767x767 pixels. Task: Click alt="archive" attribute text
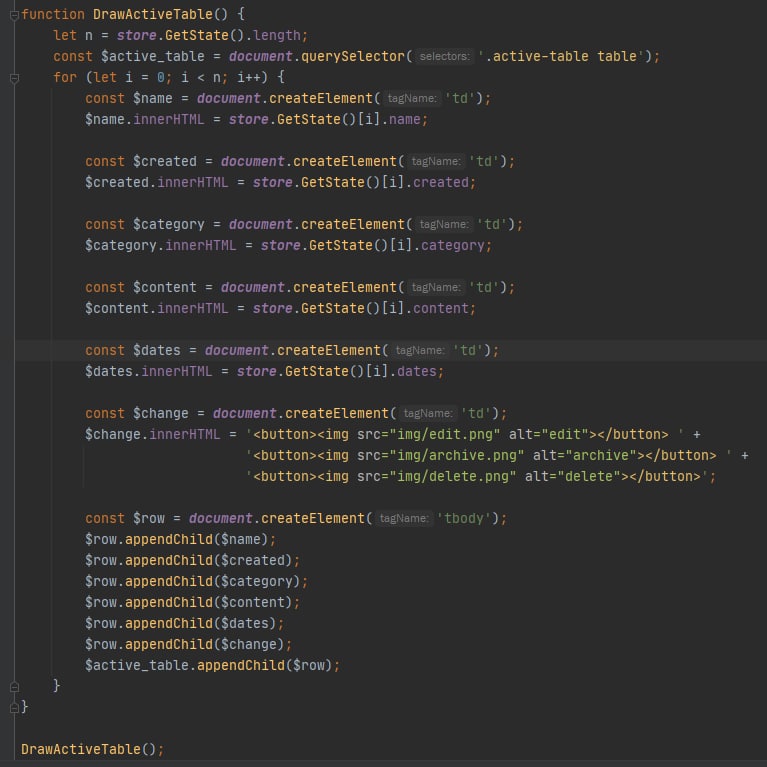tap(585, 456)
